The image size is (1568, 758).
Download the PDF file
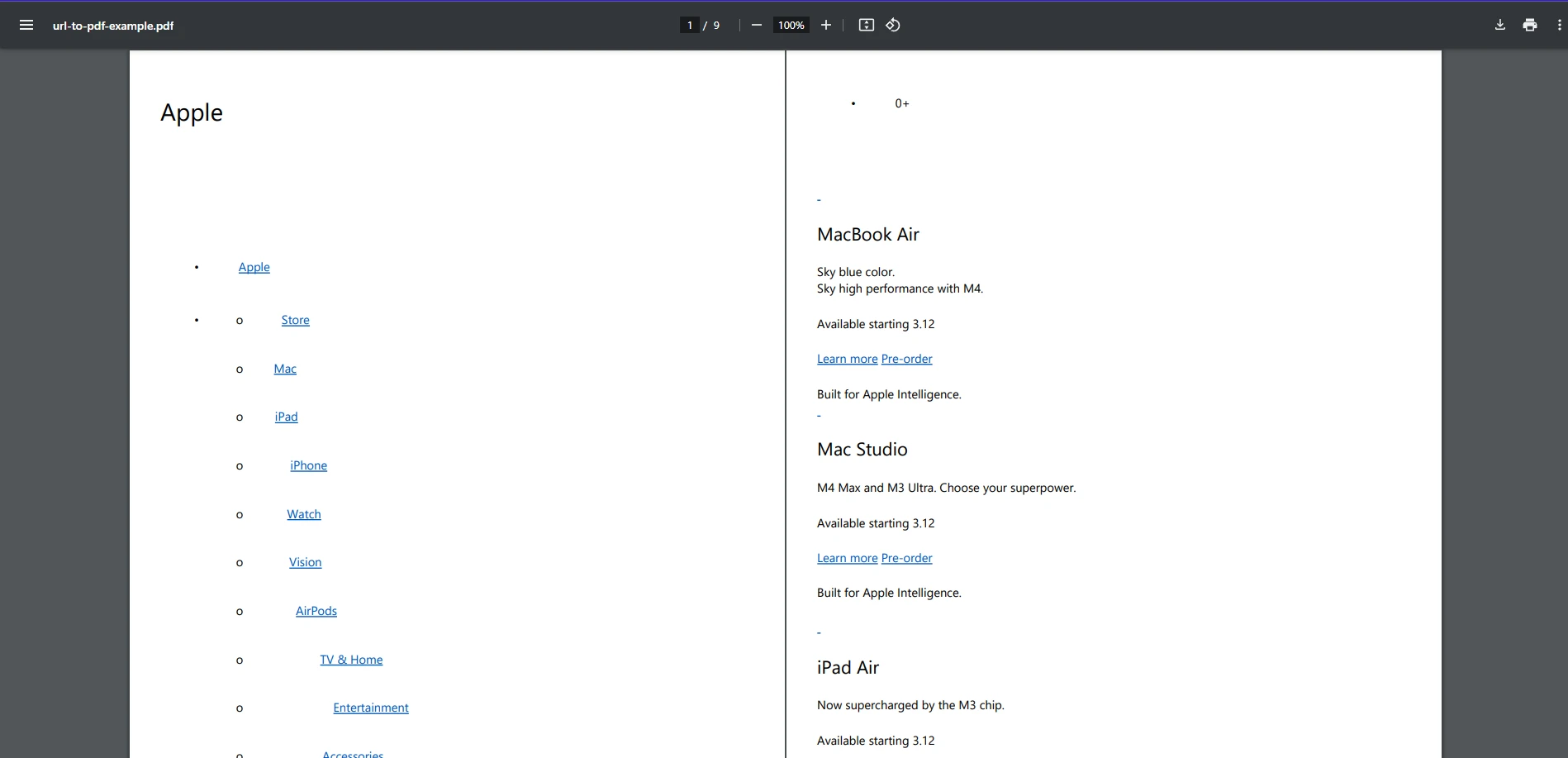(x=1499, y=25)
